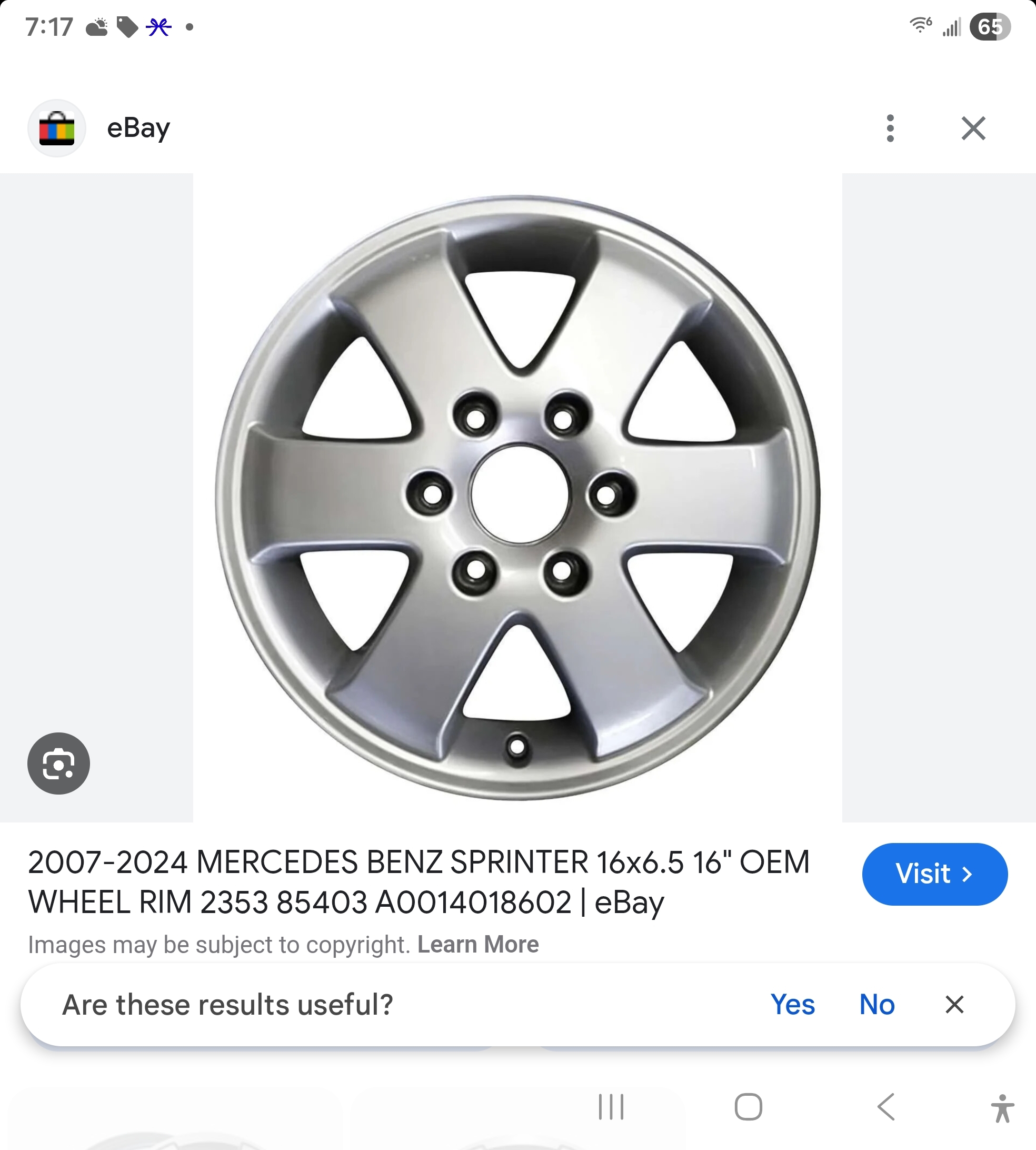Image resolution: width=1036 pixels, height=1150 pixels.
Task: Tap the weather notification icon
Action: [x=97, y=27]
